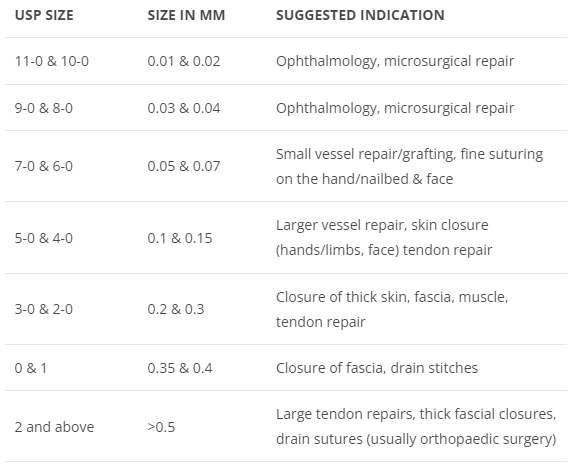Click the USP SIZE column header
The image size is (576, 464).
pos(44,15)
